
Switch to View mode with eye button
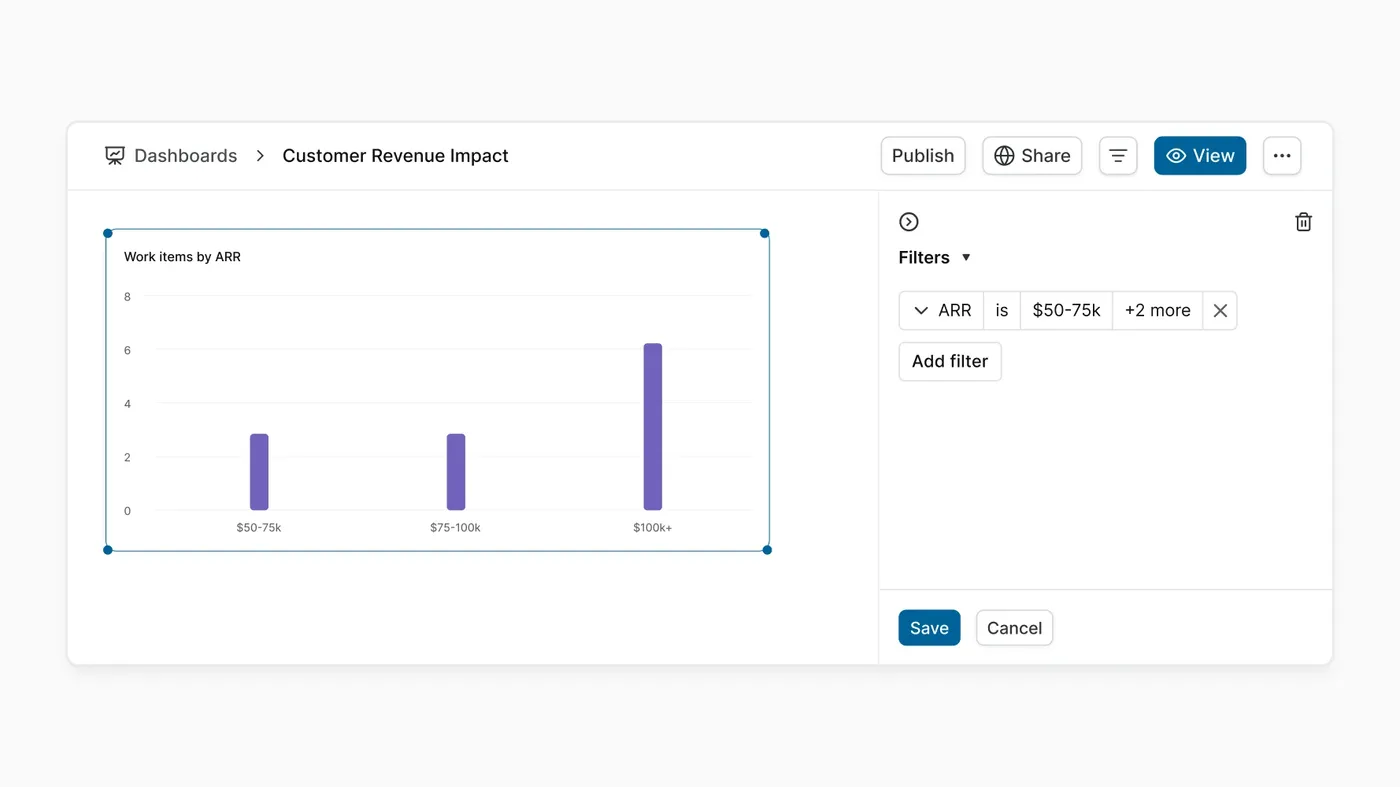(1200, 156)
